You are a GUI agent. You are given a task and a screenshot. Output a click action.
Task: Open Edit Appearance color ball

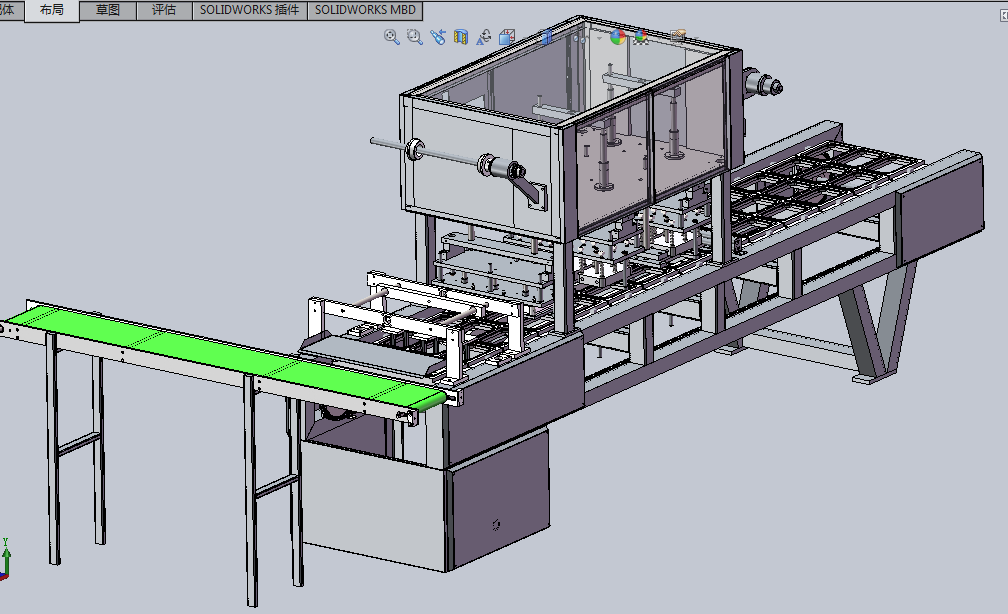[x=618, y=37]
